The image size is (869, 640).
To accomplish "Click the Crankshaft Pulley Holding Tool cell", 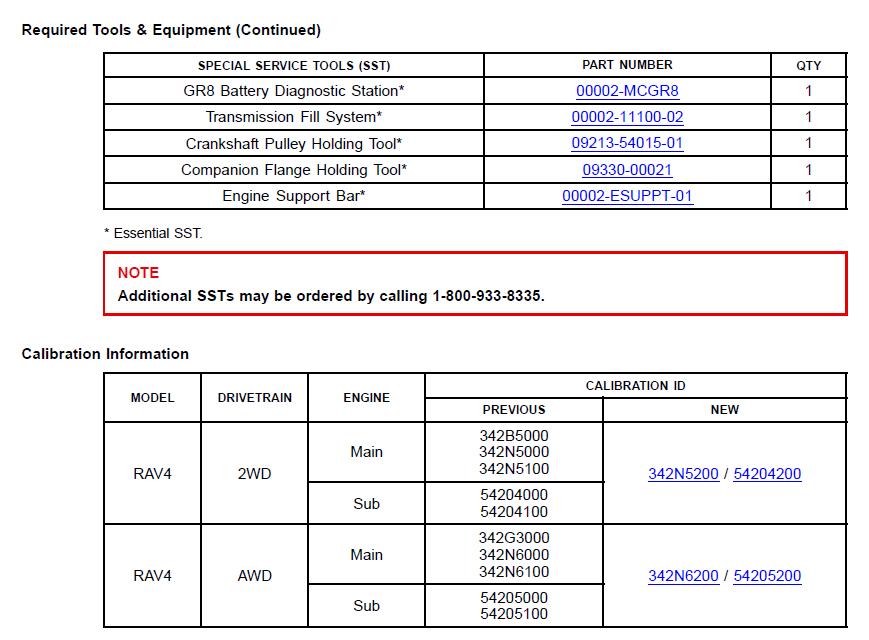I will coord(294,144).
